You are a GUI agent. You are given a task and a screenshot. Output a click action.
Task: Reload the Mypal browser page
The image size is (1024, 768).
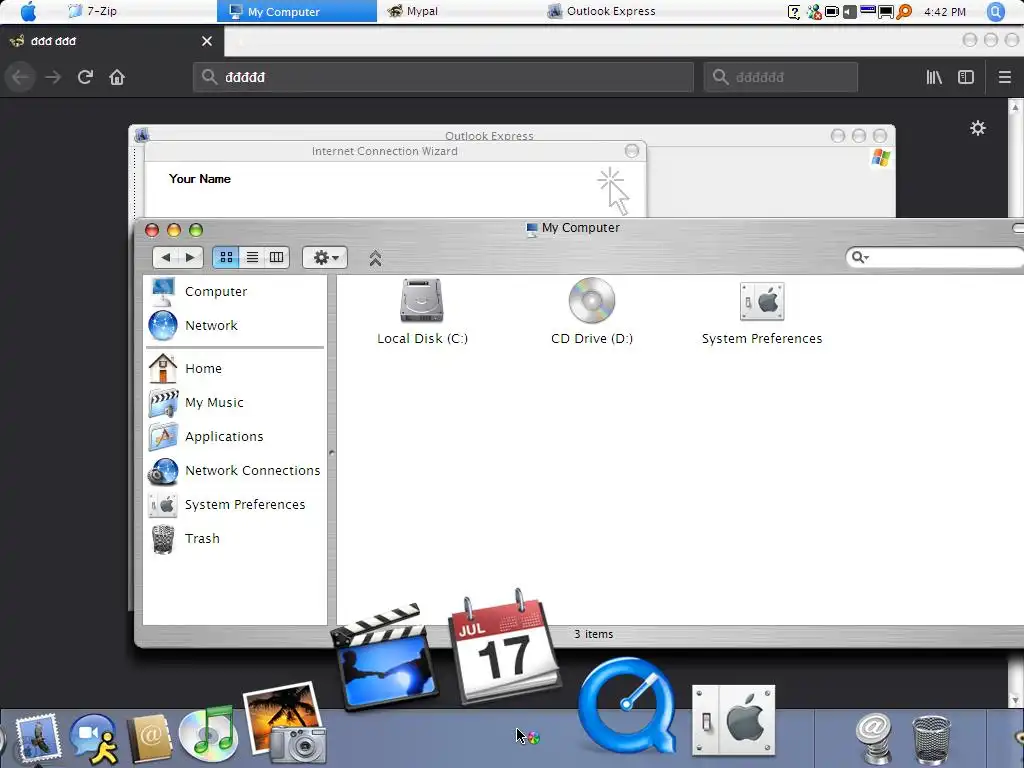point(85,77)
